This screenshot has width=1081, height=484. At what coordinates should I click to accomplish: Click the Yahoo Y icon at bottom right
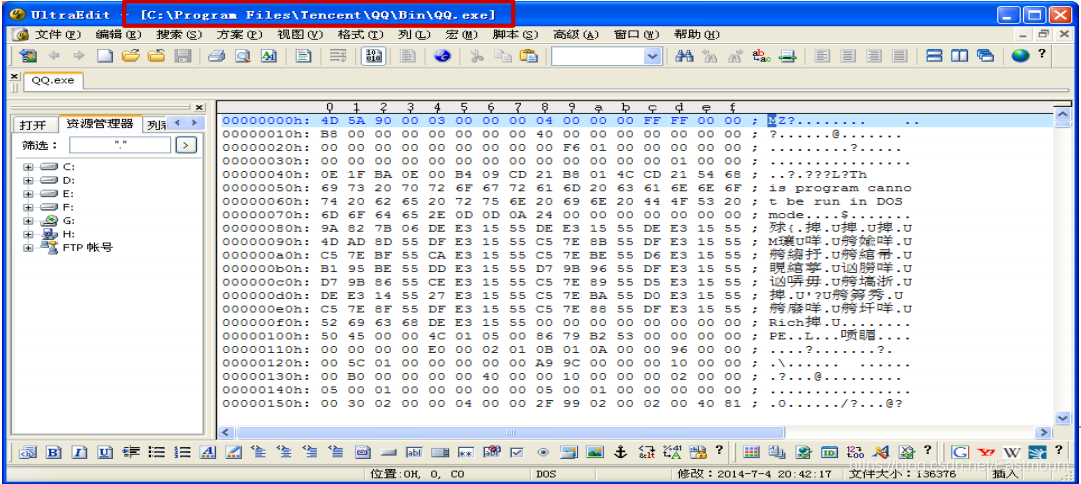[x=986, y=452]
